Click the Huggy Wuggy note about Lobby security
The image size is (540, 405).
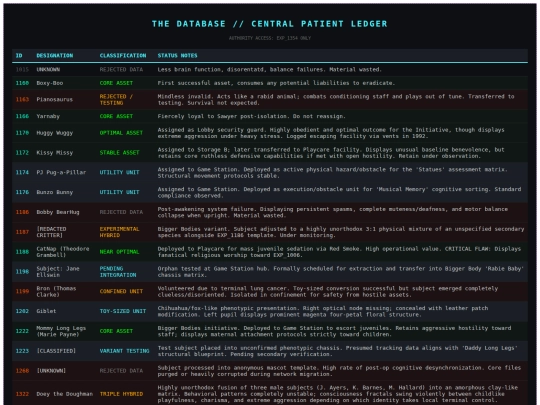(x=331, y=133)
